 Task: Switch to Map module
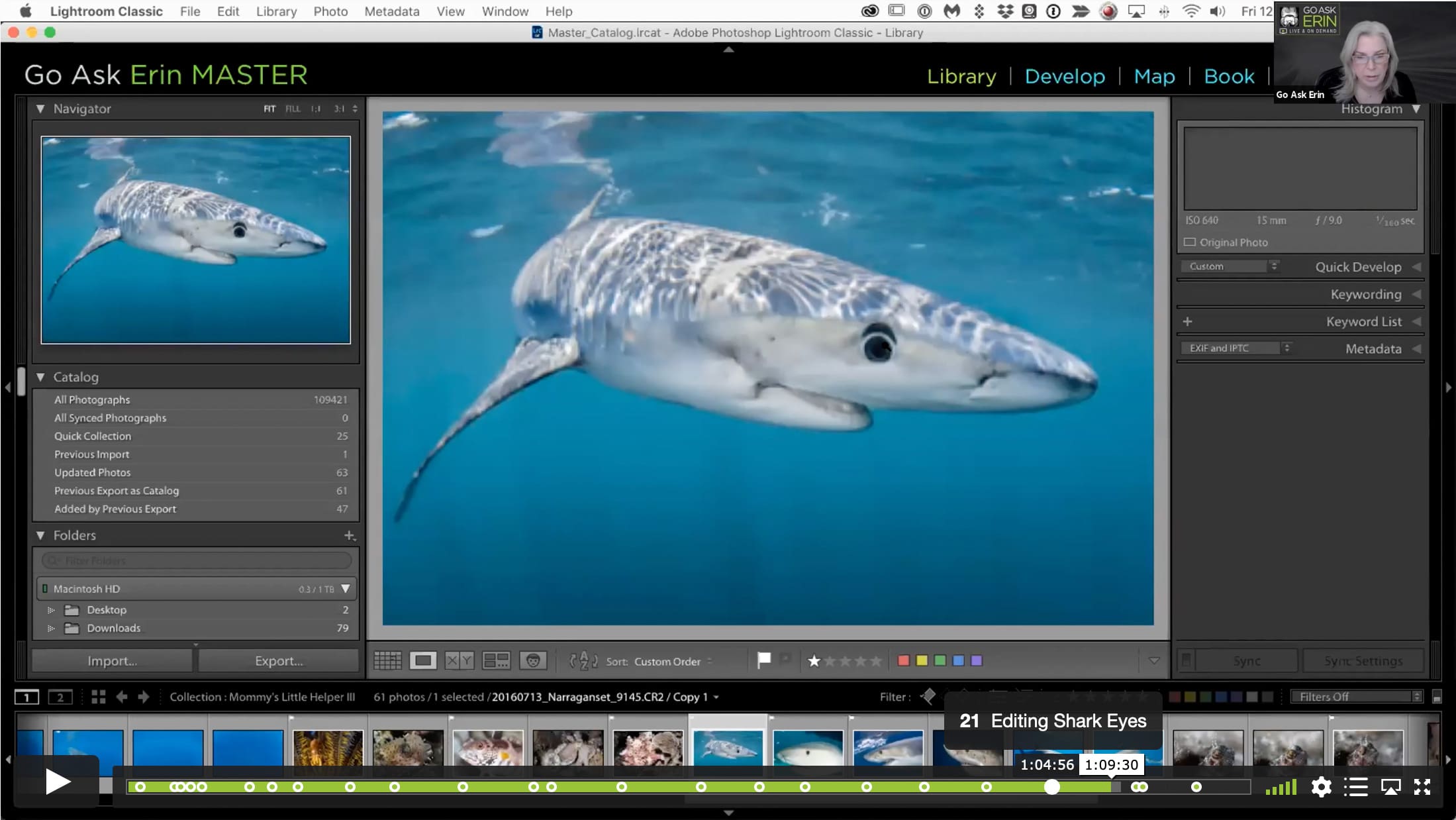[1154, 76]
